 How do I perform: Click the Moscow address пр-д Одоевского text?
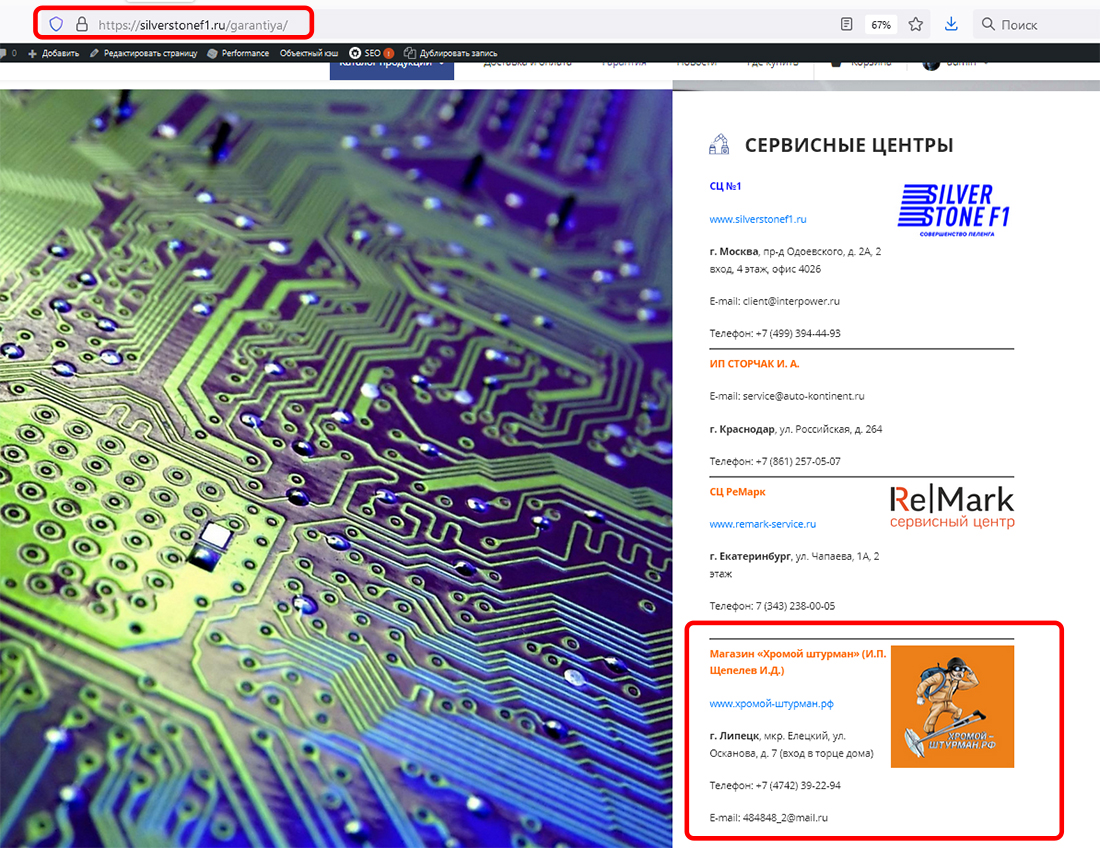[795, 260]
